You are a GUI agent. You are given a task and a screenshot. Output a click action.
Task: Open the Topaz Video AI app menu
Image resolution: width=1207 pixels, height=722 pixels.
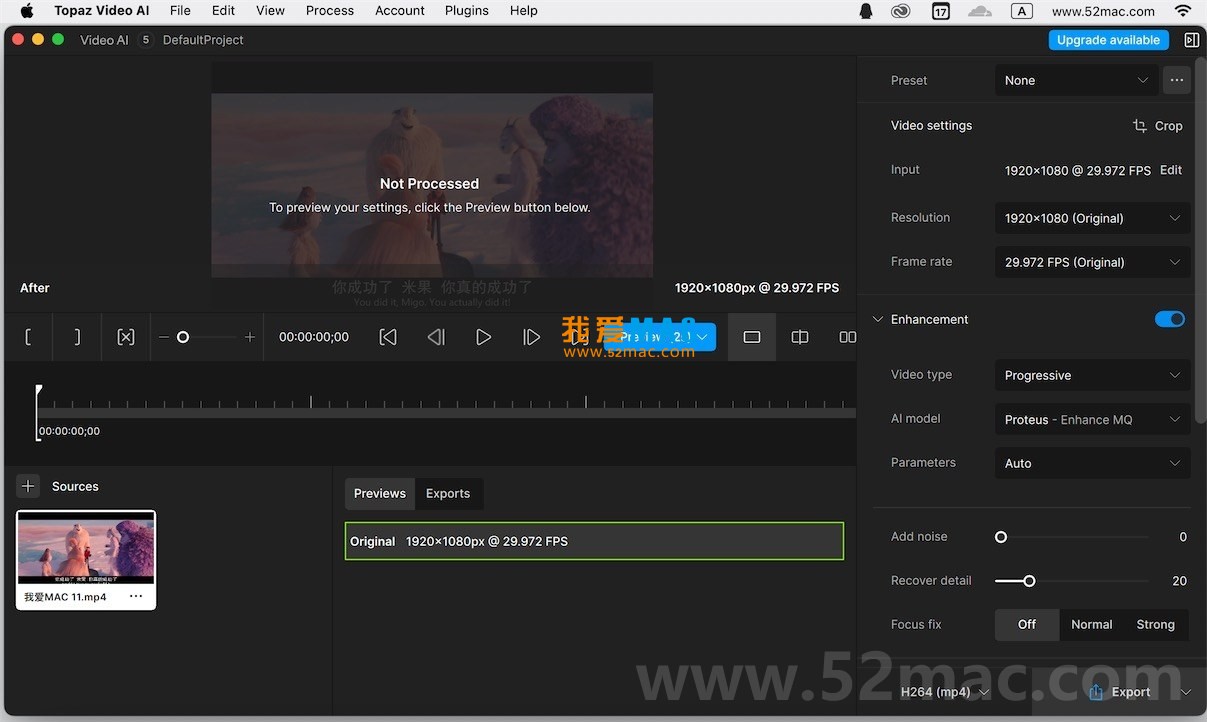[x=102, y=11]
